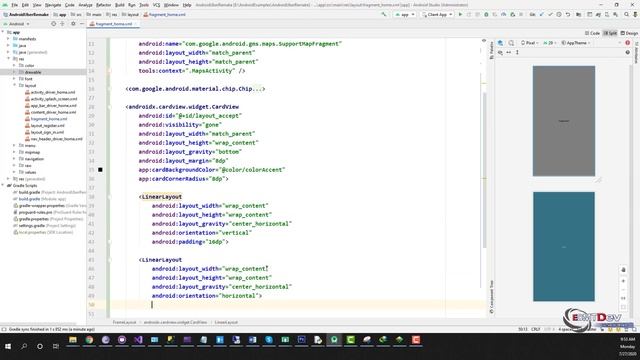Open File Explorer from the taskbar
The width and height of the screenshot is (640, 360).
(x=73, y=340)
